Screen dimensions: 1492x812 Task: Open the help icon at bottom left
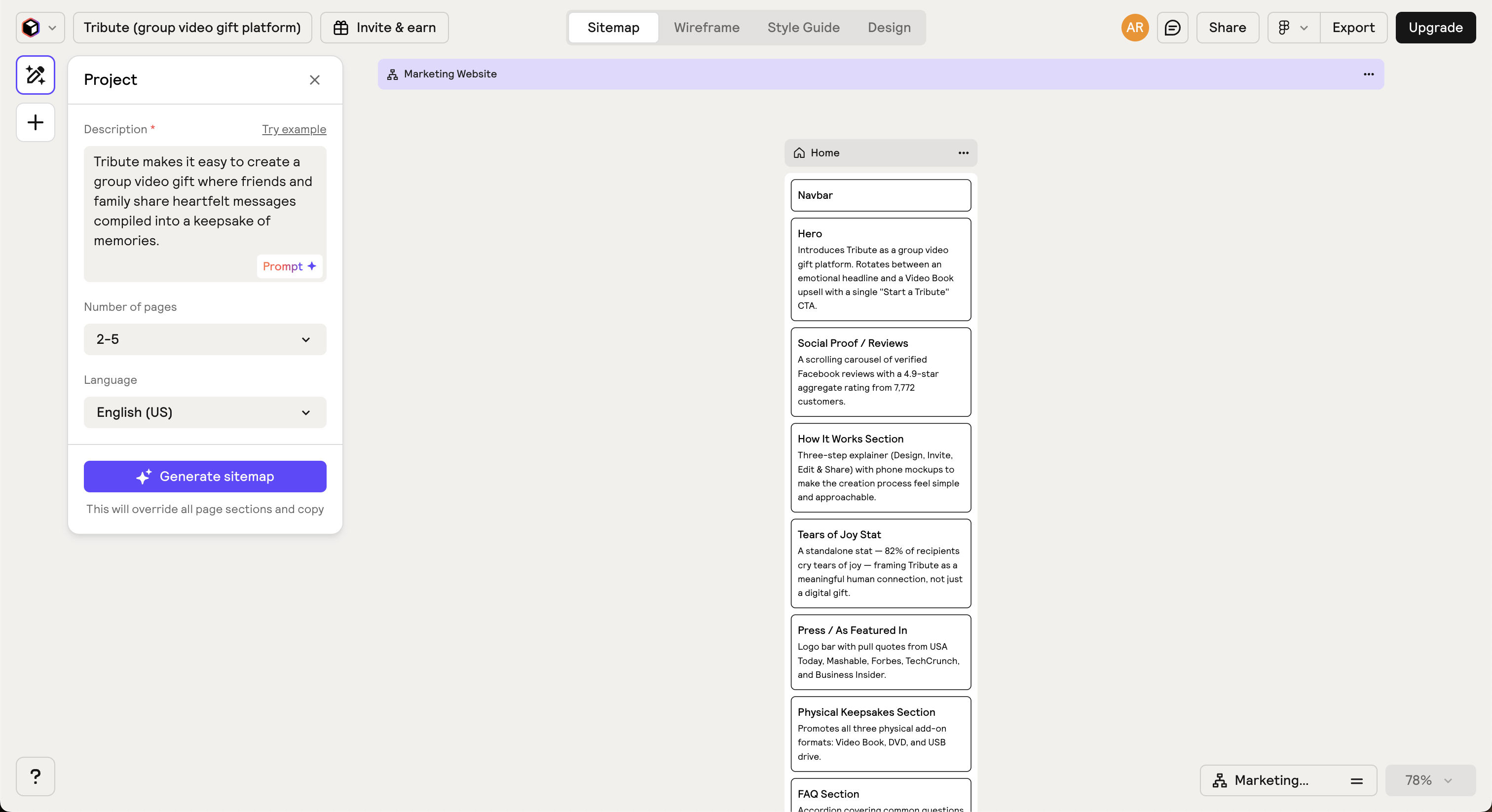[35, 776]
